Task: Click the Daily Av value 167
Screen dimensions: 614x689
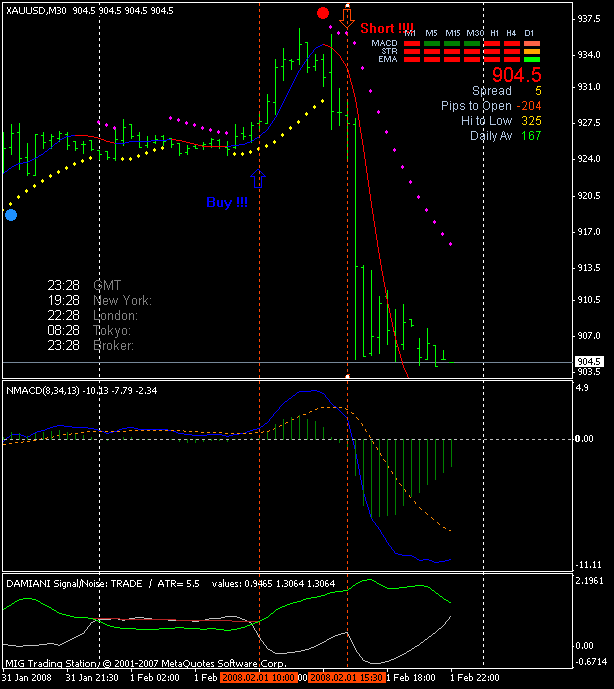Action: [x=531, y=136]
